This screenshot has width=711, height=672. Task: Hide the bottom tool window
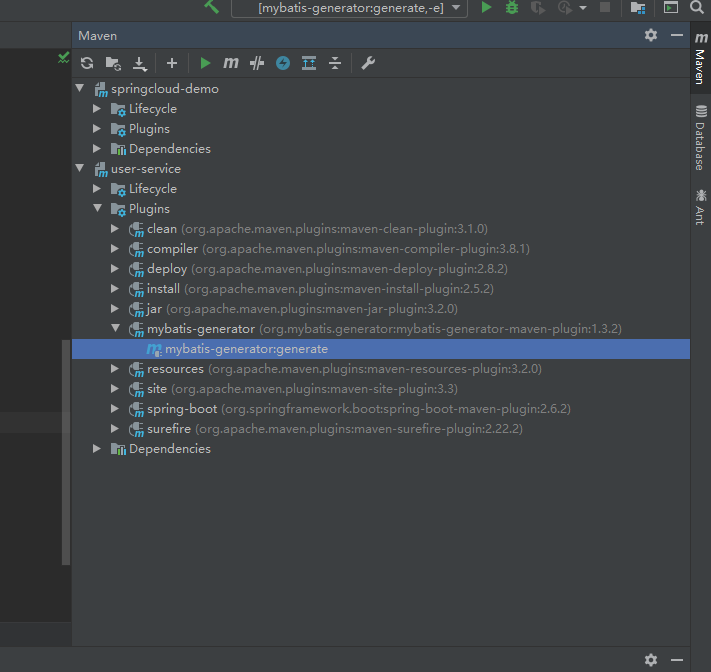(677, 660)
